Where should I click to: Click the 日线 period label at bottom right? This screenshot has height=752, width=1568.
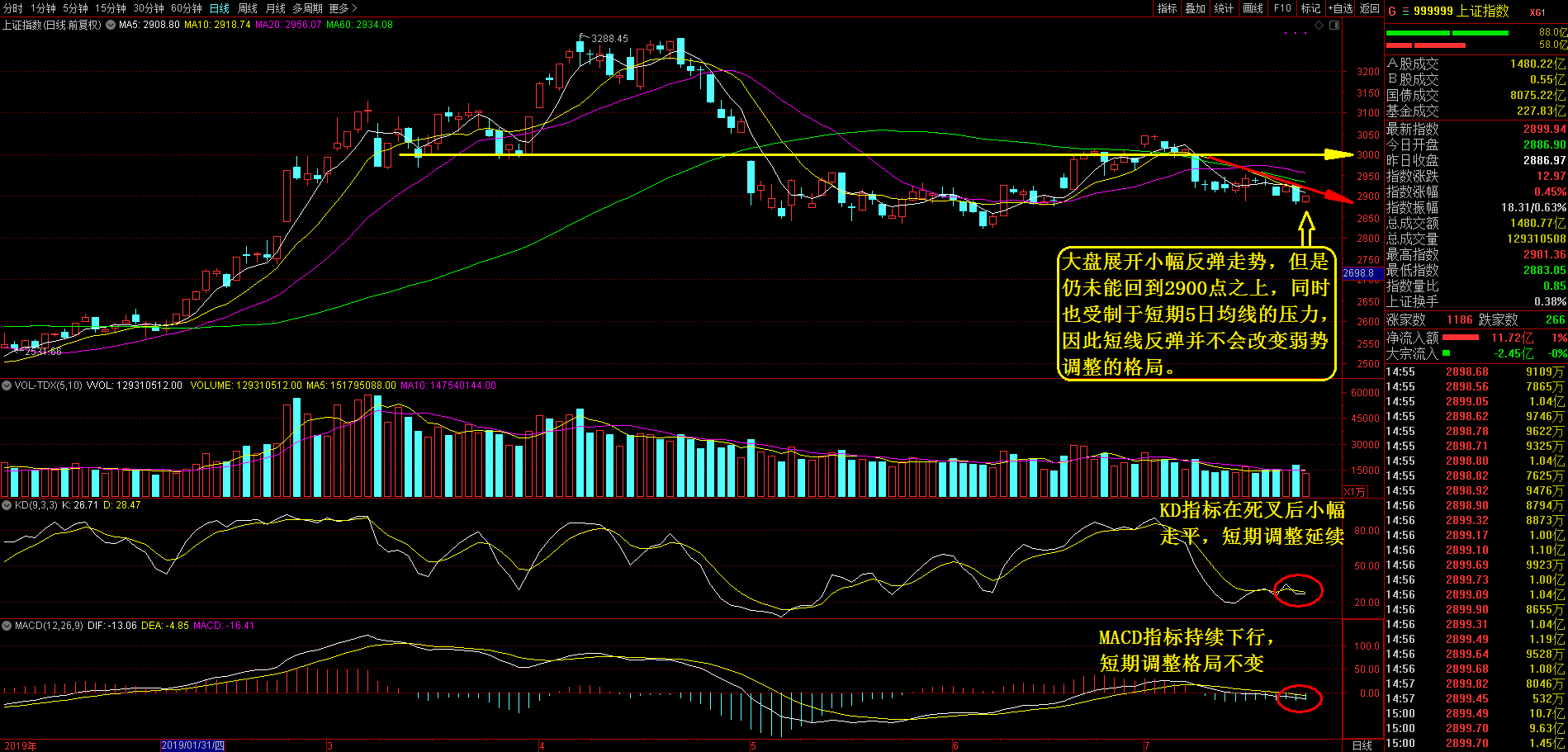click(x=1362, y=745)
